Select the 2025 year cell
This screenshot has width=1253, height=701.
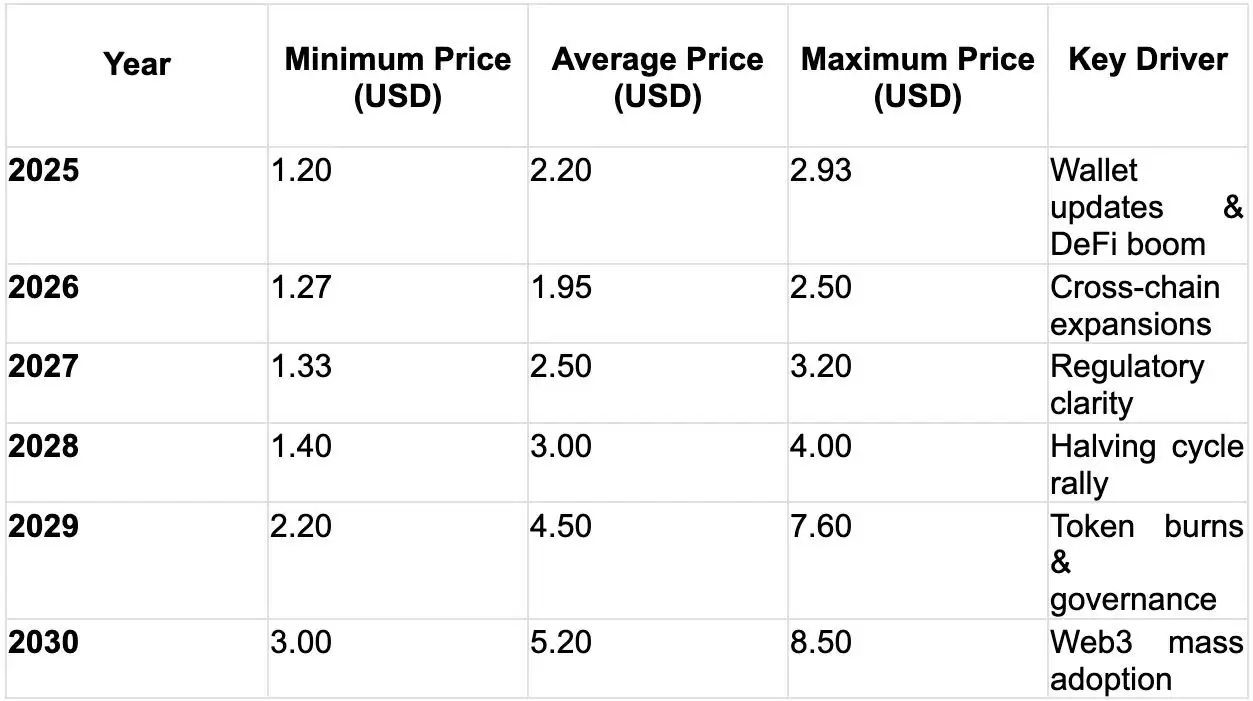point(44,171)
